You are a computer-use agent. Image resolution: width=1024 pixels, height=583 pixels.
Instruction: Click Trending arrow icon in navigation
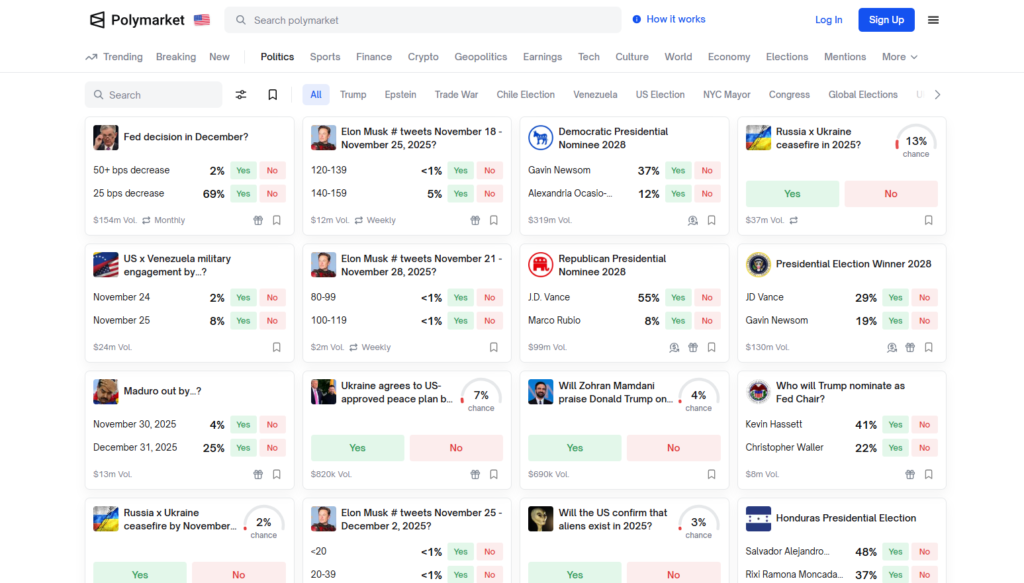coord(91,57)
